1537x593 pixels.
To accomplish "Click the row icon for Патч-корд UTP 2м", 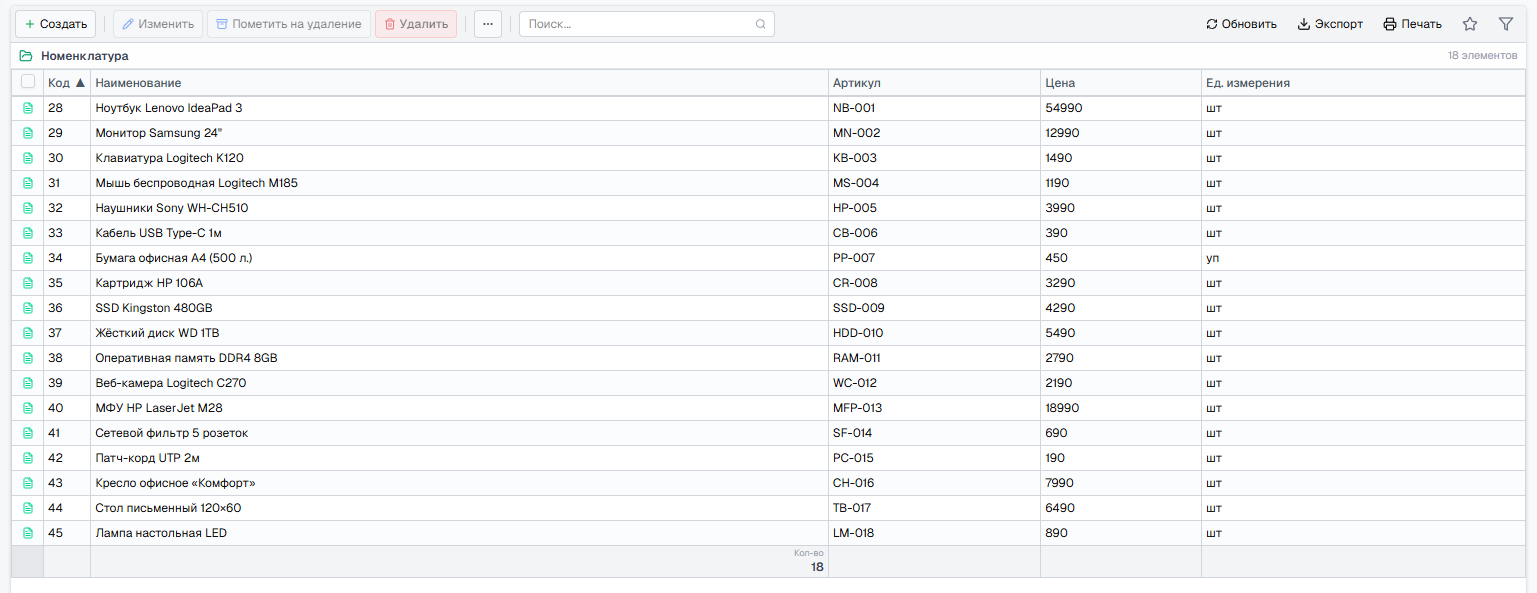I will click(x=28, y=458).
